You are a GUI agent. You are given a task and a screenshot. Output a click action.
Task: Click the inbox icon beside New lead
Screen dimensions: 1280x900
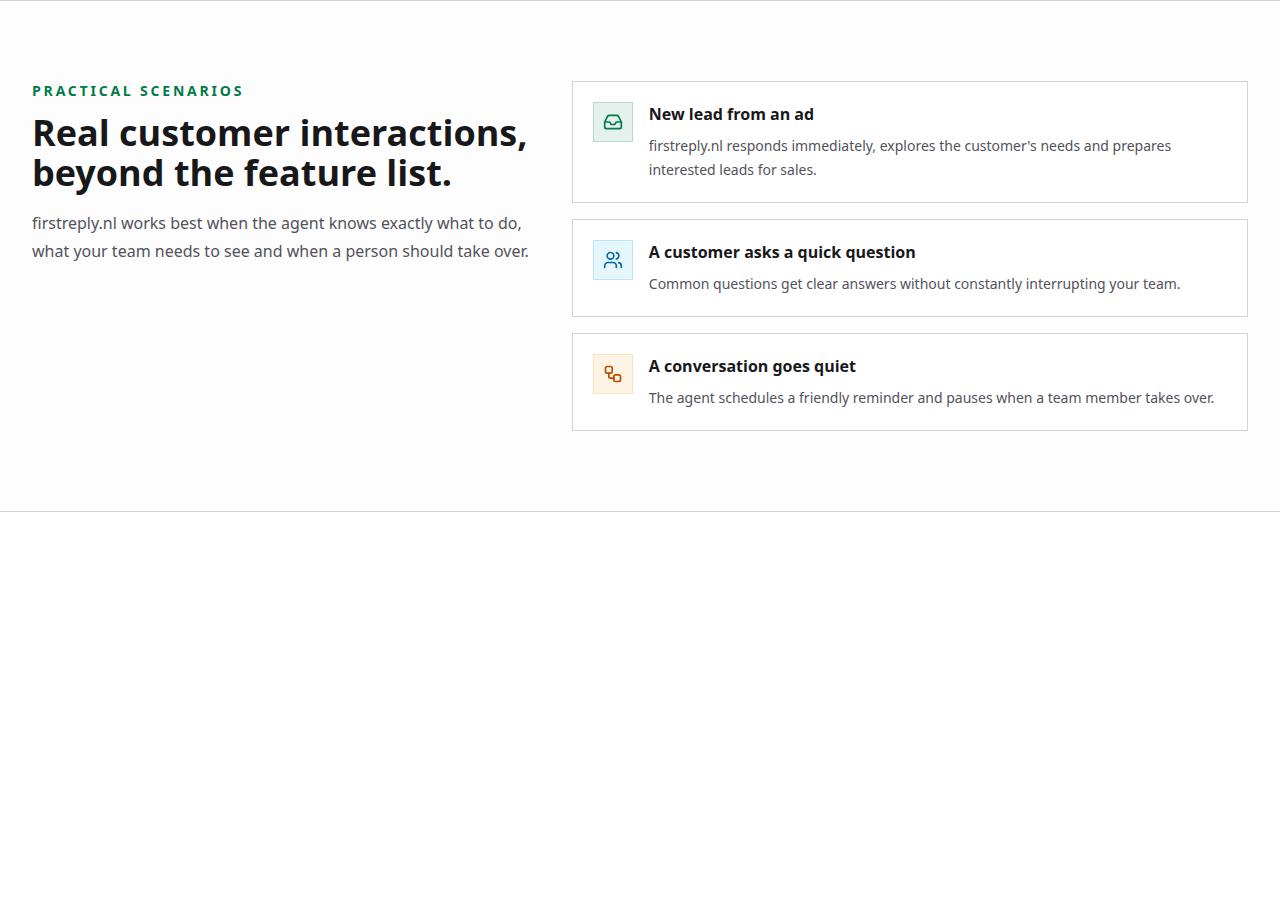click(613, 122)
